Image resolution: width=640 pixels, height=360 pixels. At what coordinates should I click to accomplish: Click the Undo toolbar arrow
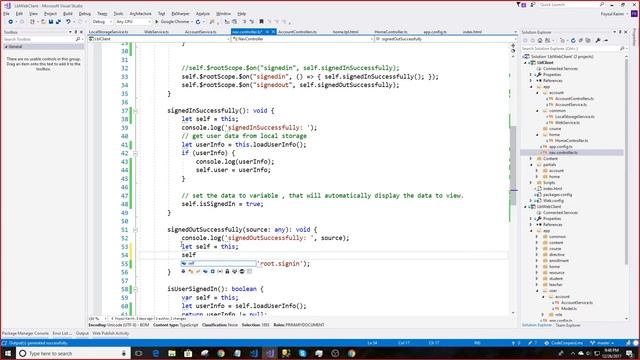click(x=68, y=22)
